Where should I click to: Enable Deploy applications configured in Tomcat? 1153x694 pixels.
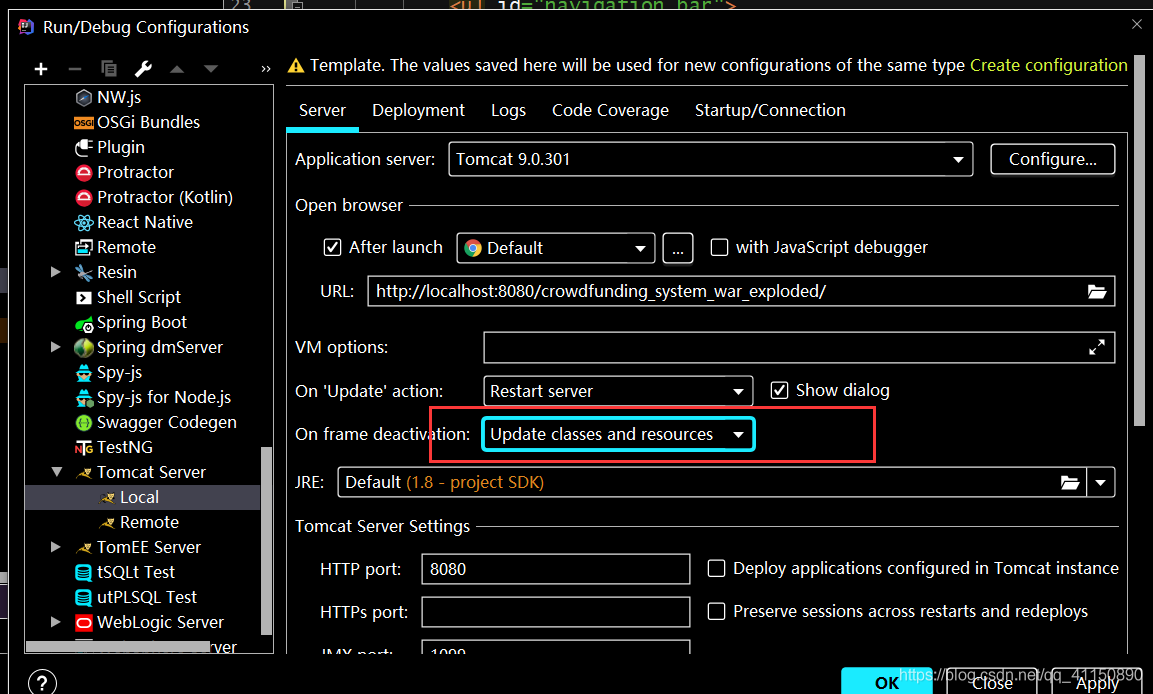coord(716,568)
